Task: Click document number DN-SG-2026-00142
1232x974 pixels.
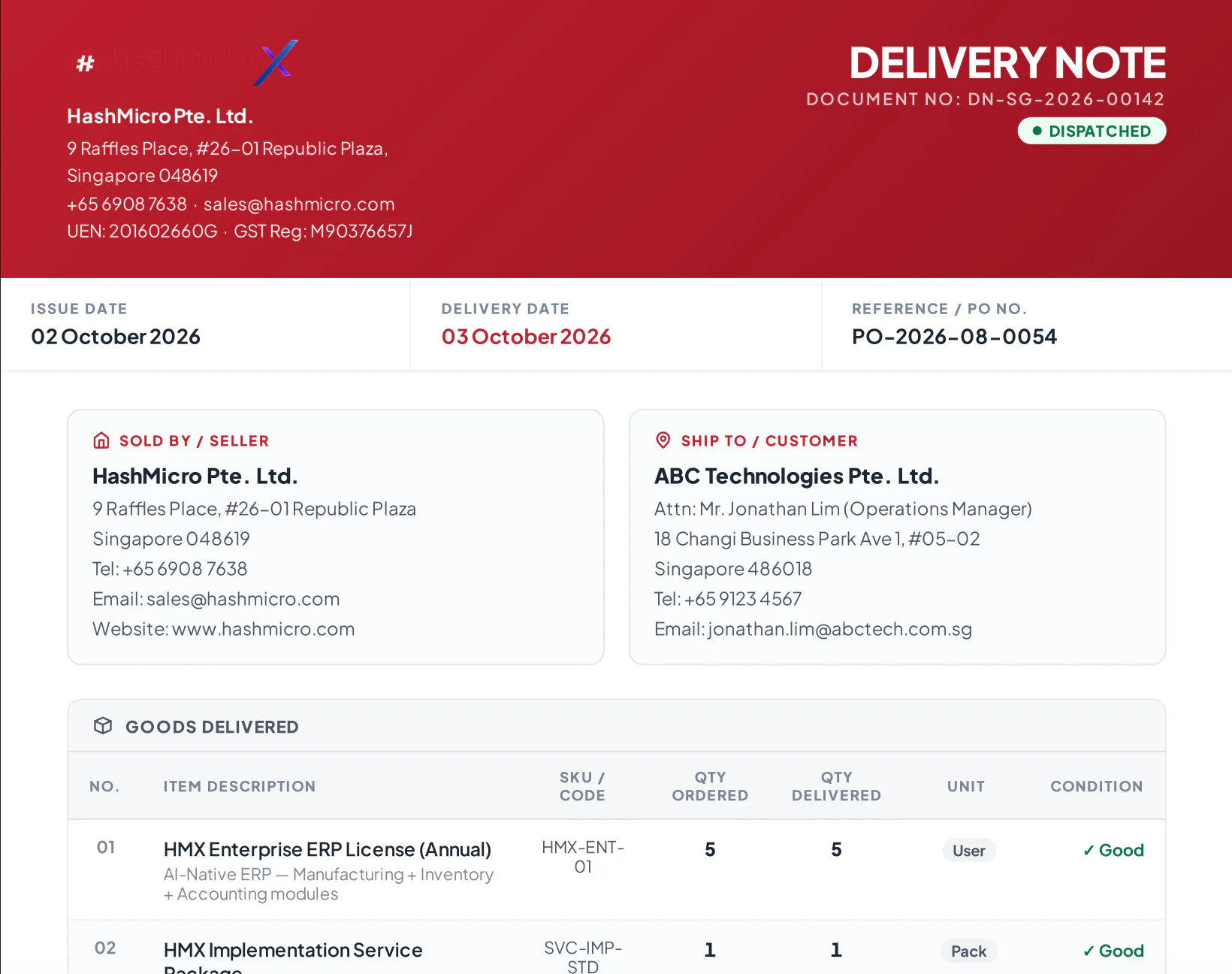Action: (1066, 99)
